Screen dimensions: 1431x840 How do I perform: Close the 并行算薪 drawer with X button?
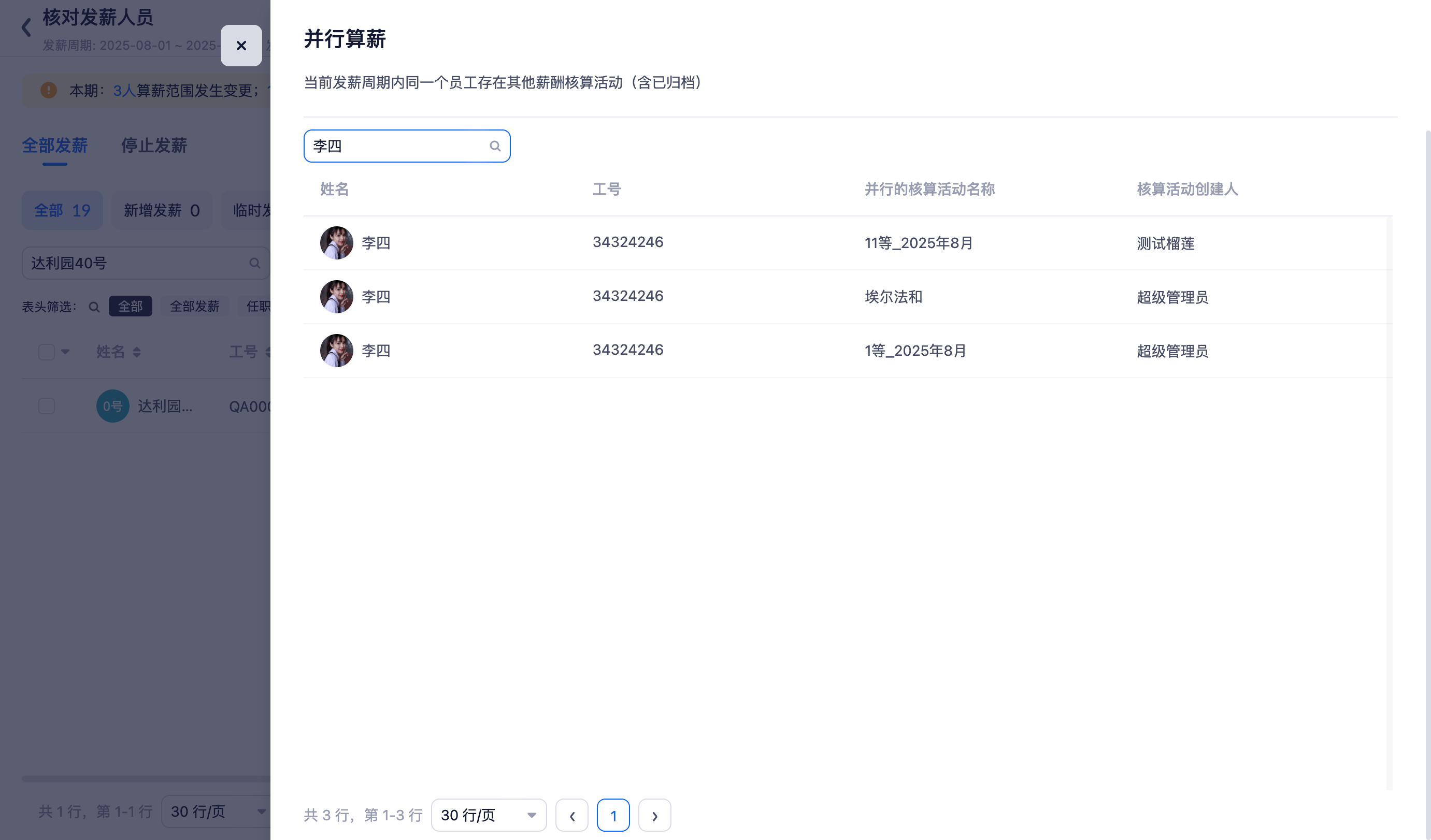[x=241, y=46]
